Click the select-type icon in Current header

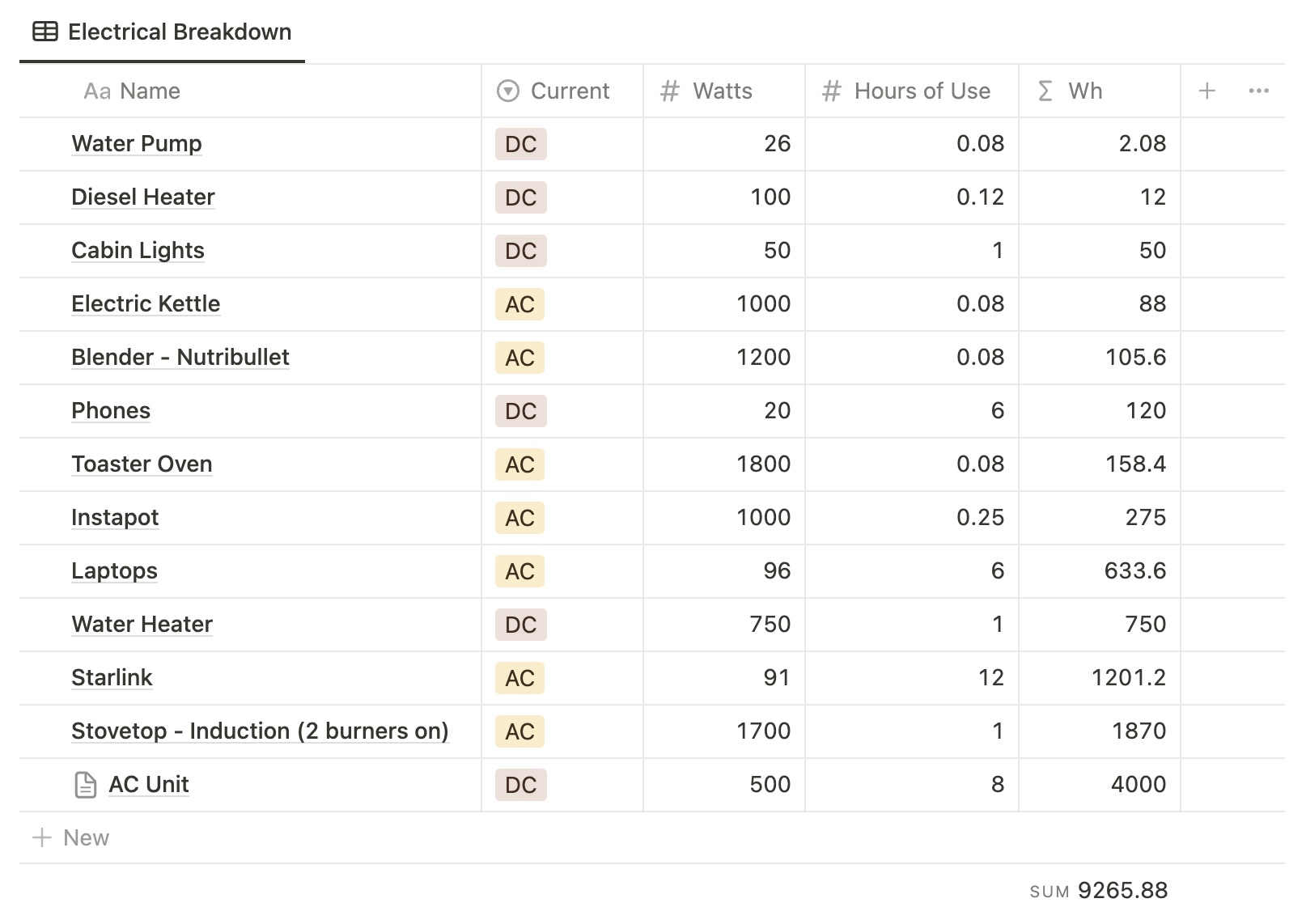[507, 91]
